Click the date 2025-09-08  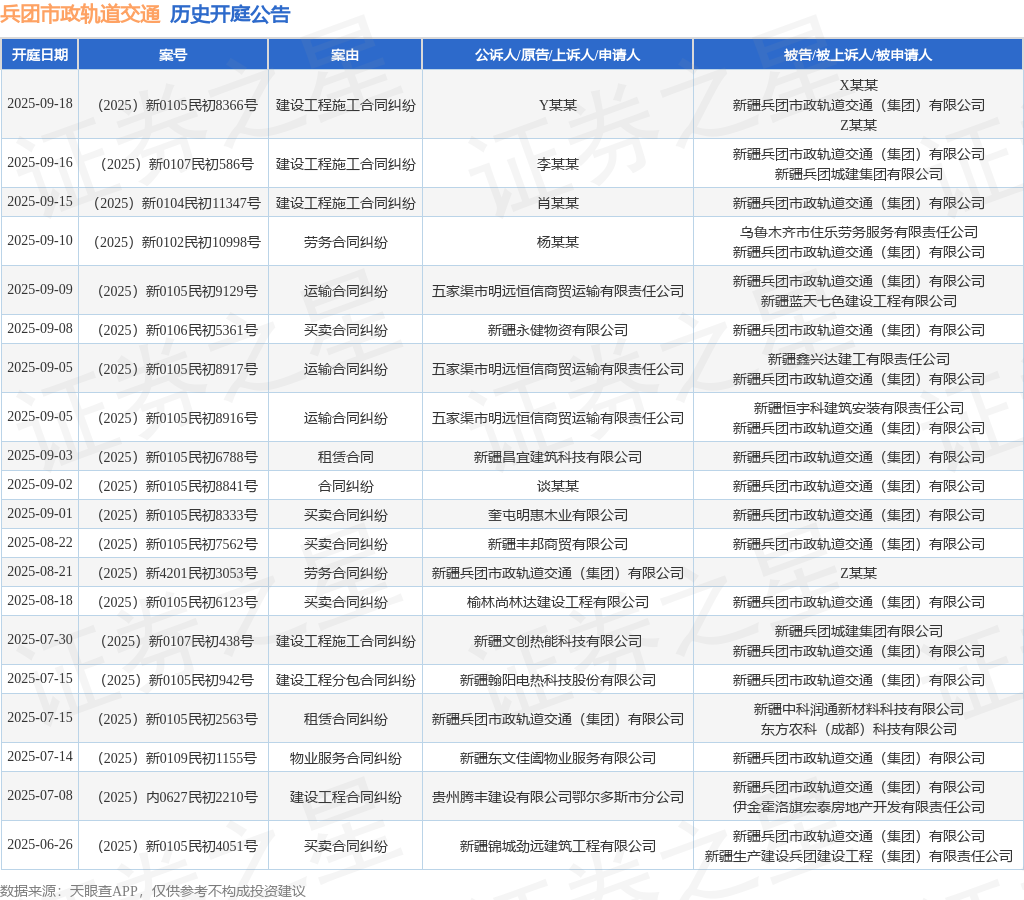tap(40, 329)
